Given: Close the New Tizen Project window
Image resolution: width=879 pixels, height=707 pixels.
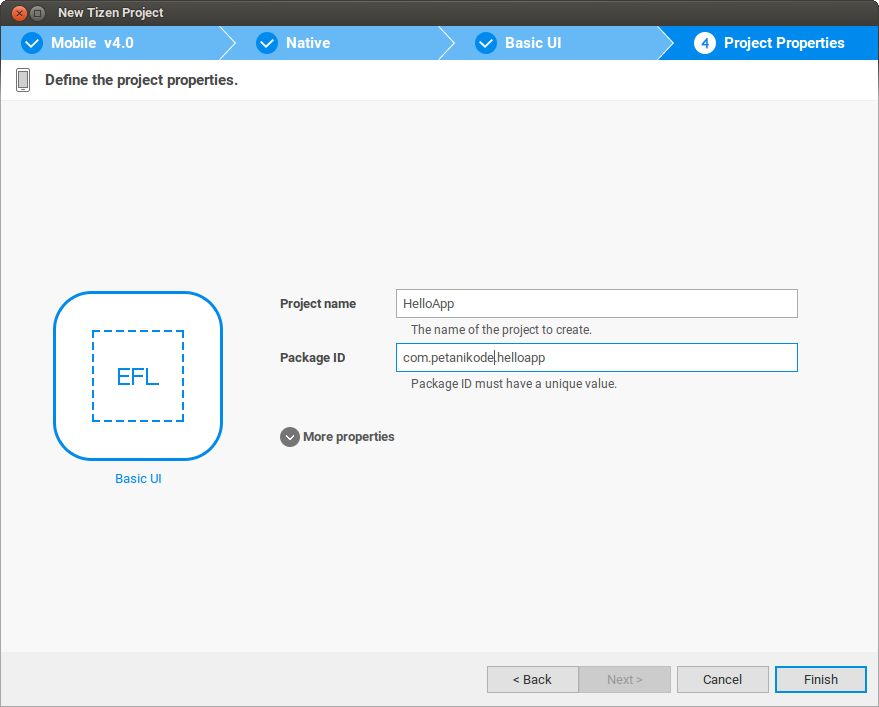Looking at the screenshot, I should coord(18,13).
